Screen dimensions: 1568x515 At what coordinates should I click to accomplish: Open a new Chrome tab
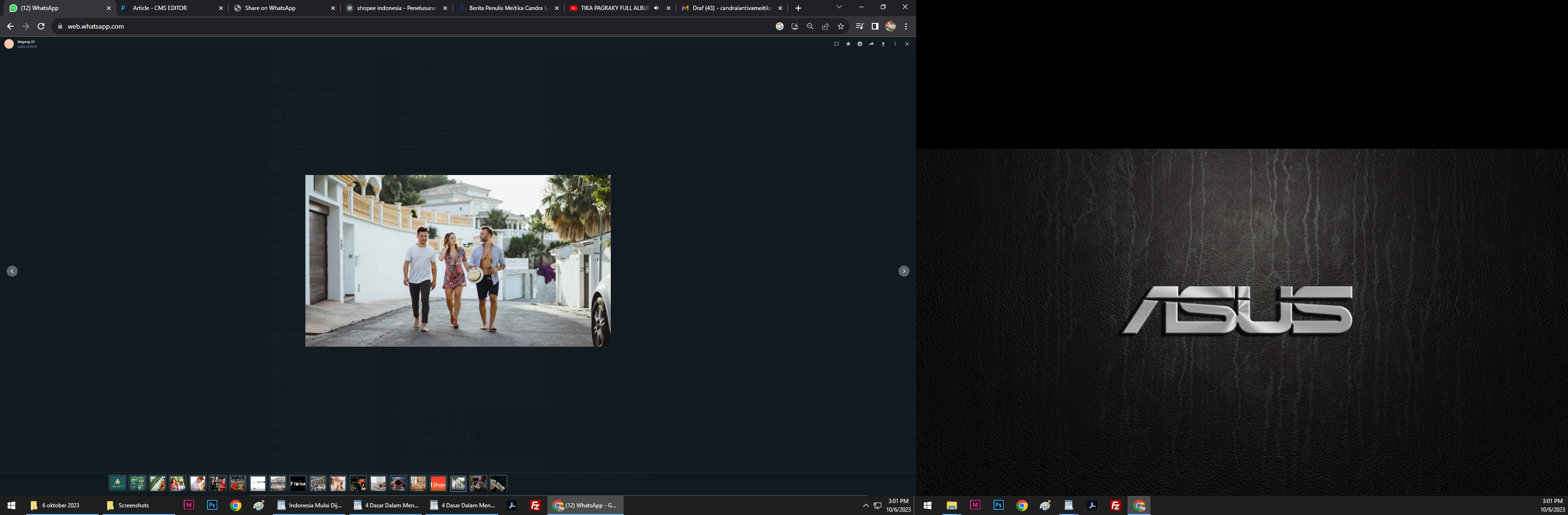tap(798, 8)
